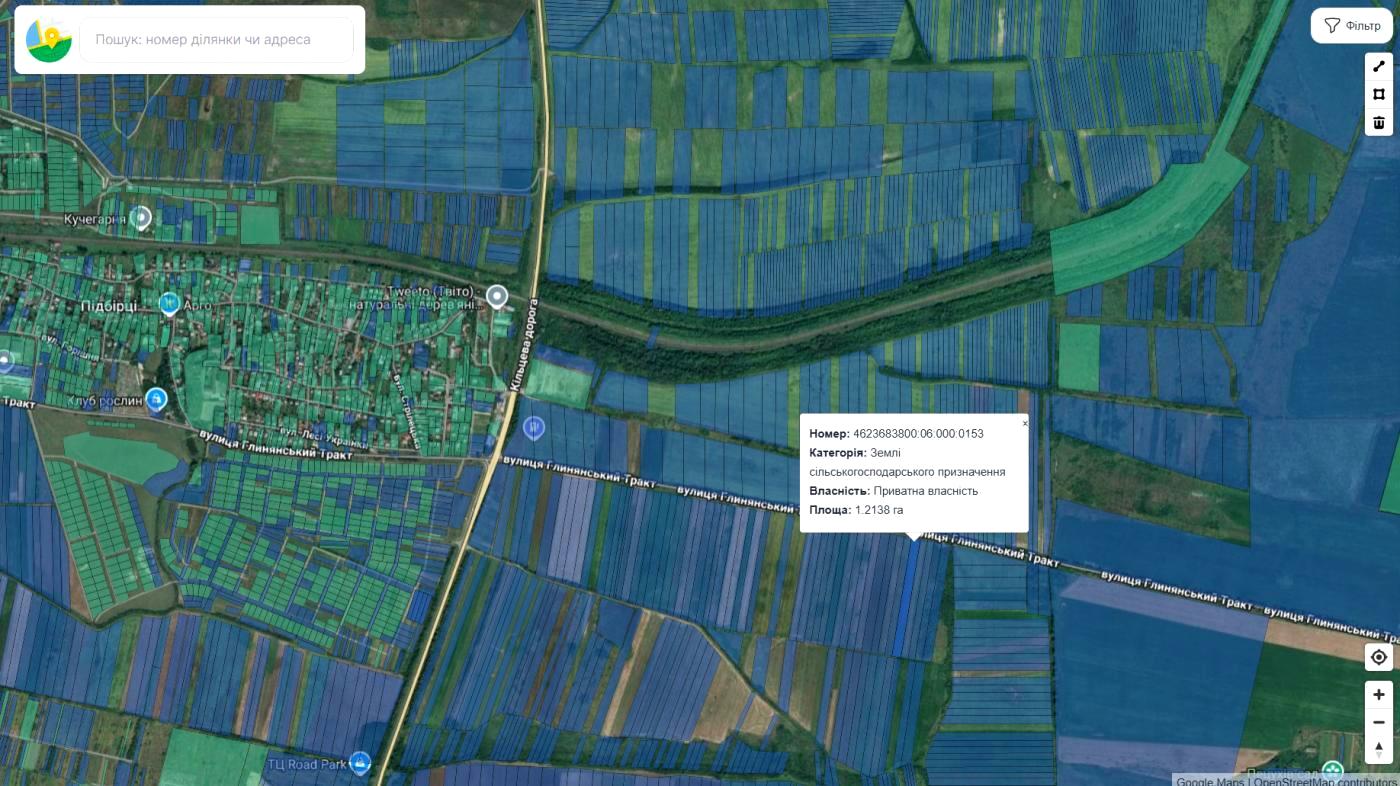Zoom out with the minus button

1379,722
